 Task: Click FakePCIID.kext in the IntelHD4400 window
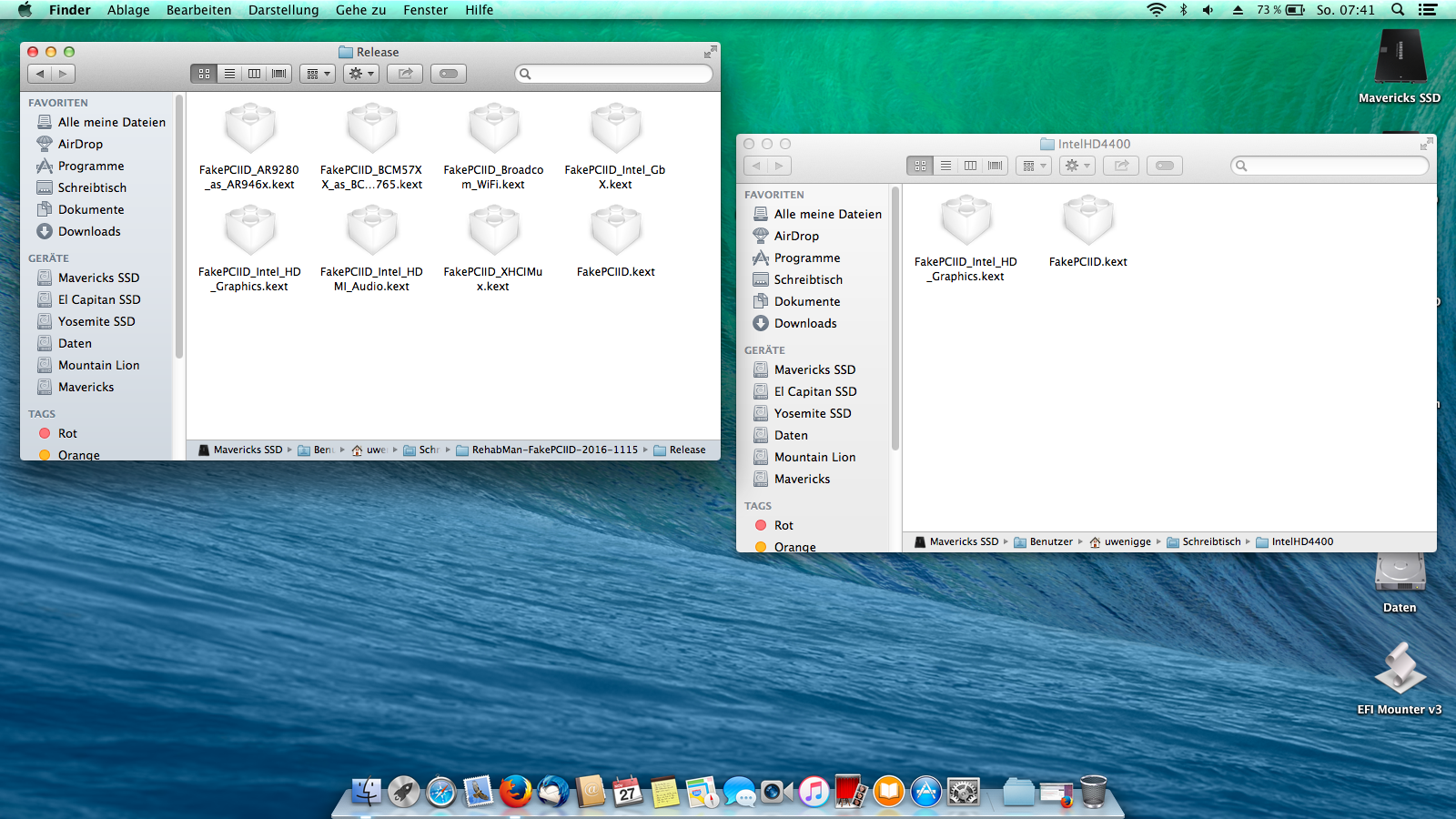point(1087,222)
